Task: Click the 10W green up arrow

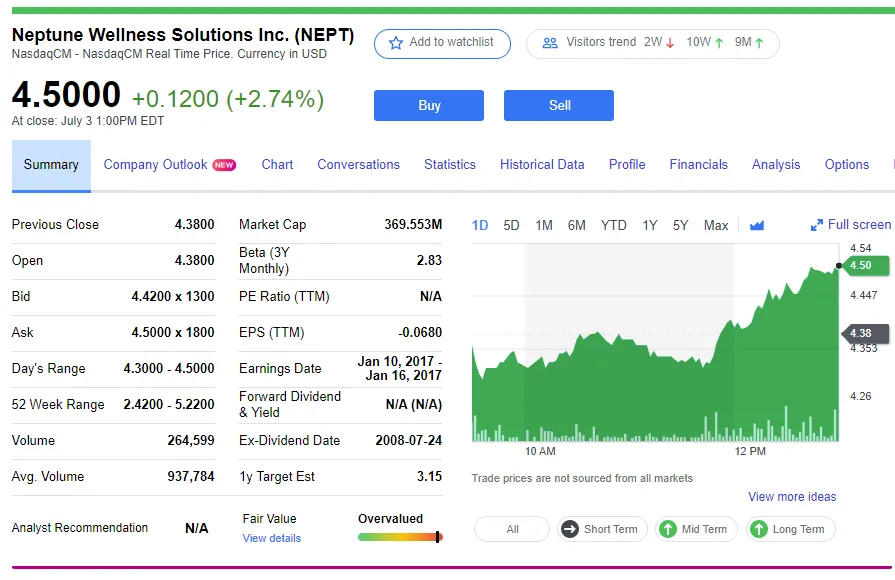Action: click(719, 43)
